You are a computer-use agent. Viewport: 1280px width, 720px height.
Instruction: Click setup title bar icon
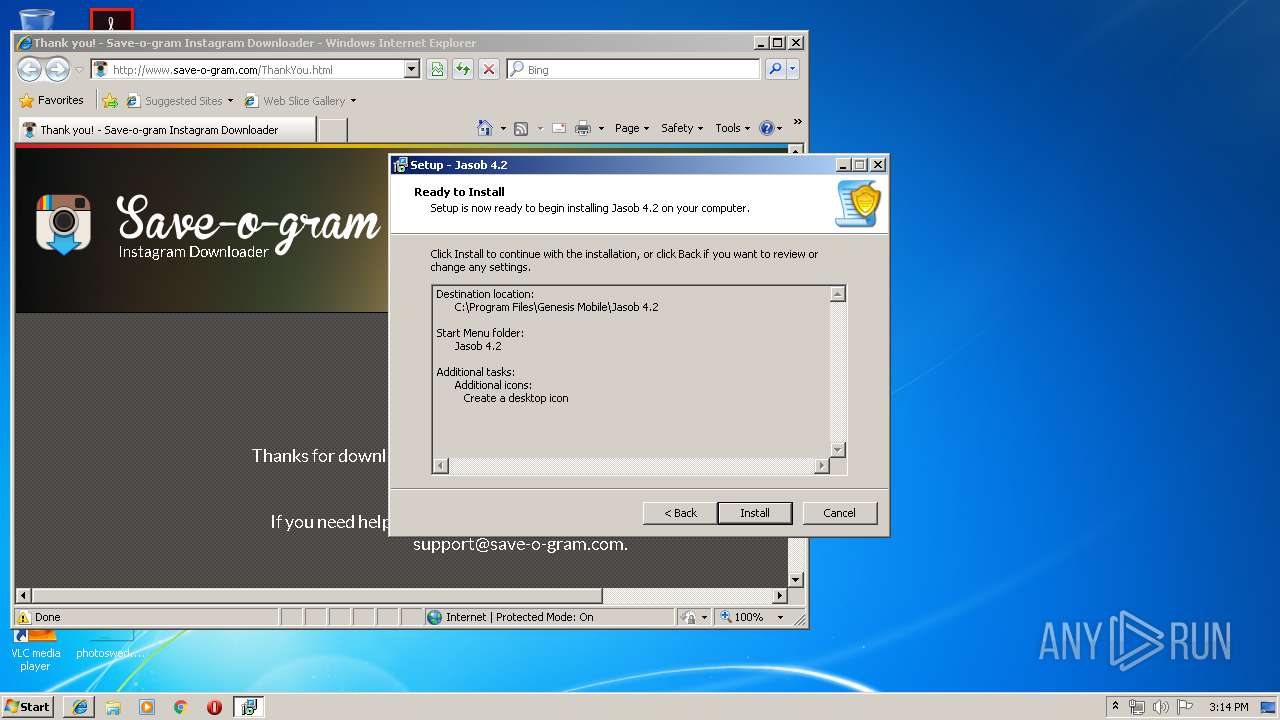point(401,165)
